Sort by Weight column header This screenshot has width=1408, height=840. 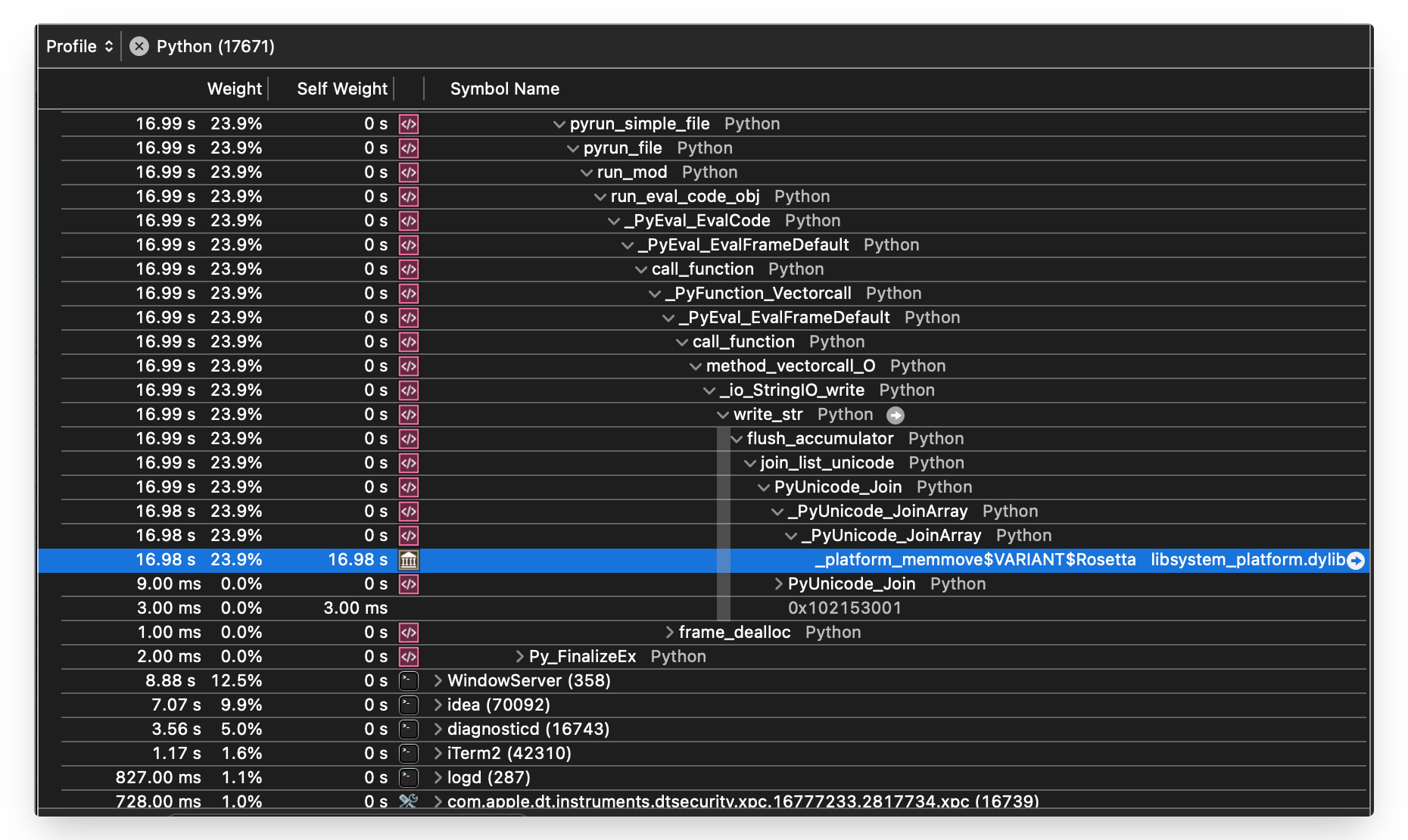[235, 89]
